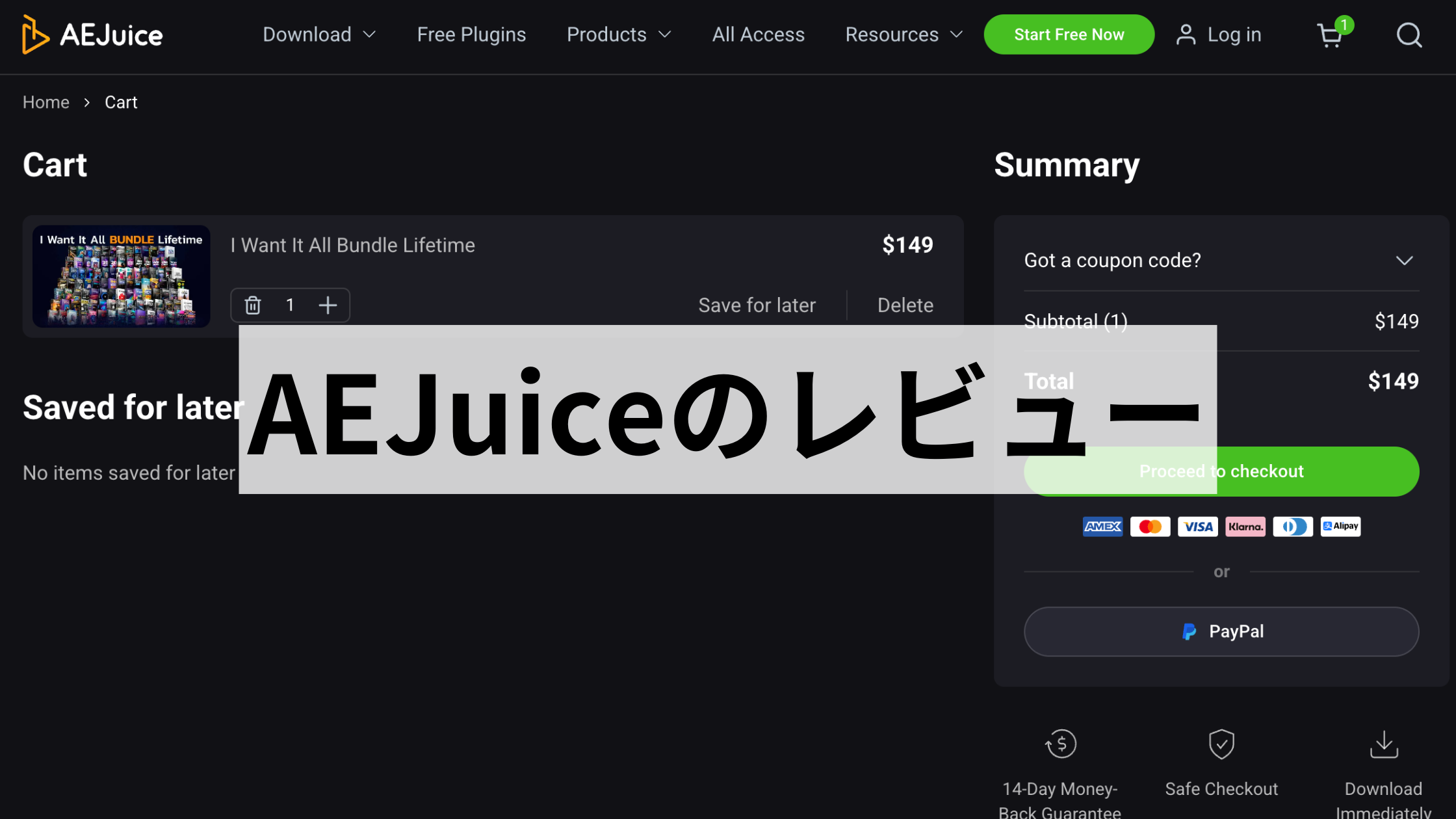Expand the Resources menu

(904, 34)
